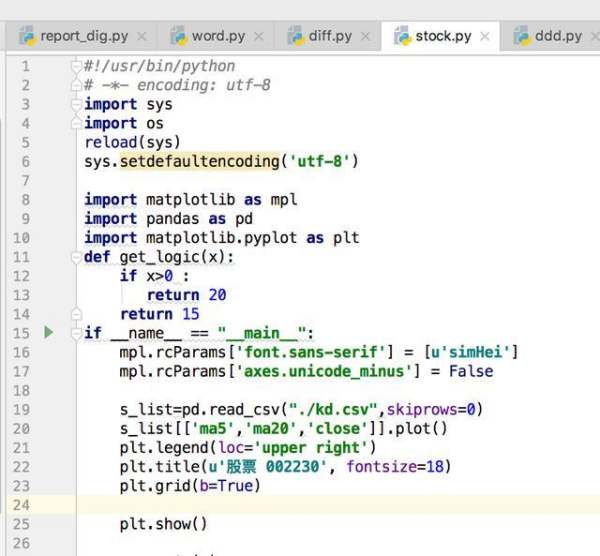Collapse the __main__ block fold at line 15

tap(76, 333)
